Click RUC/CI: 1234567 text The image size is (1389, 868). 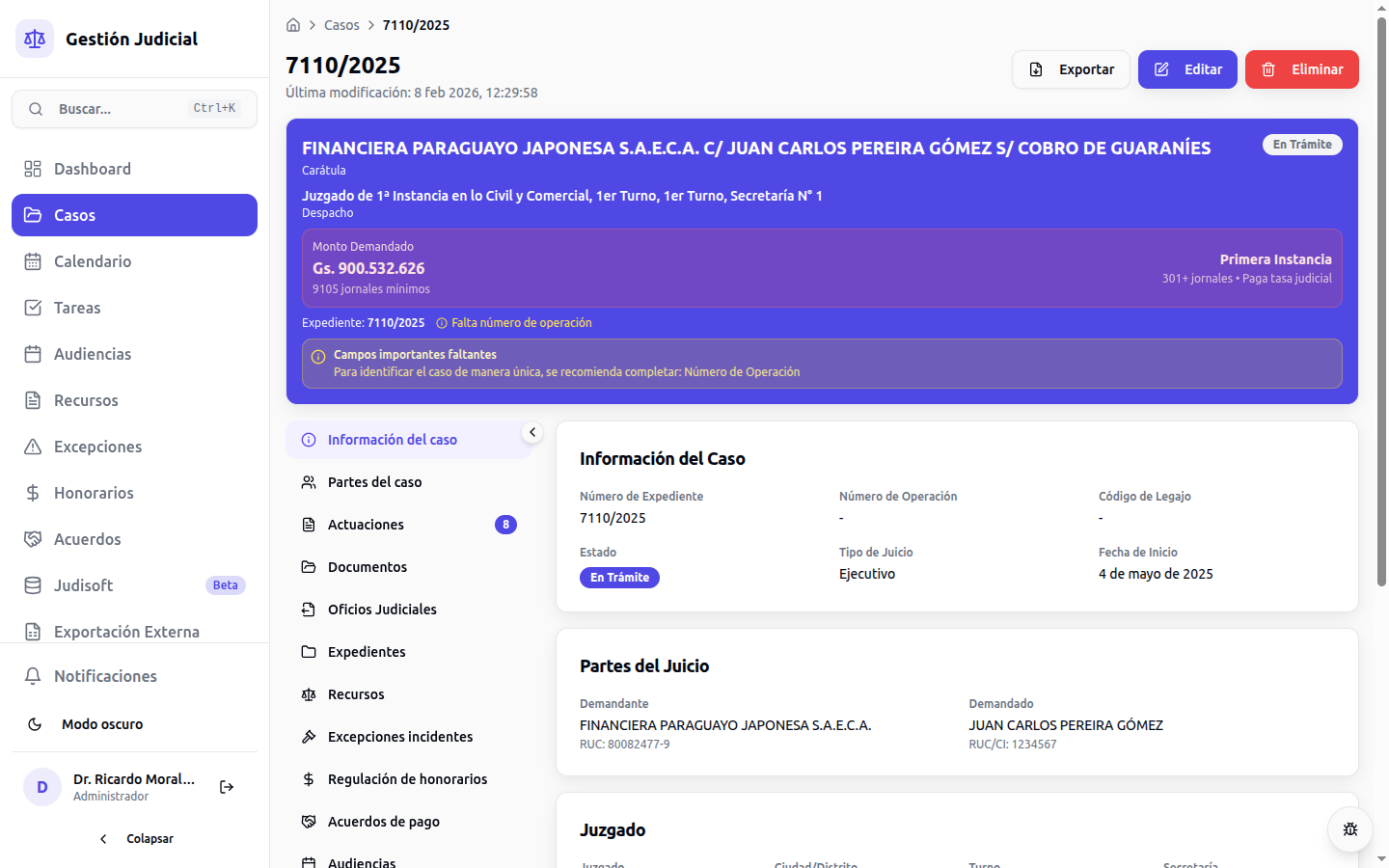click(x=1013, y=745)
